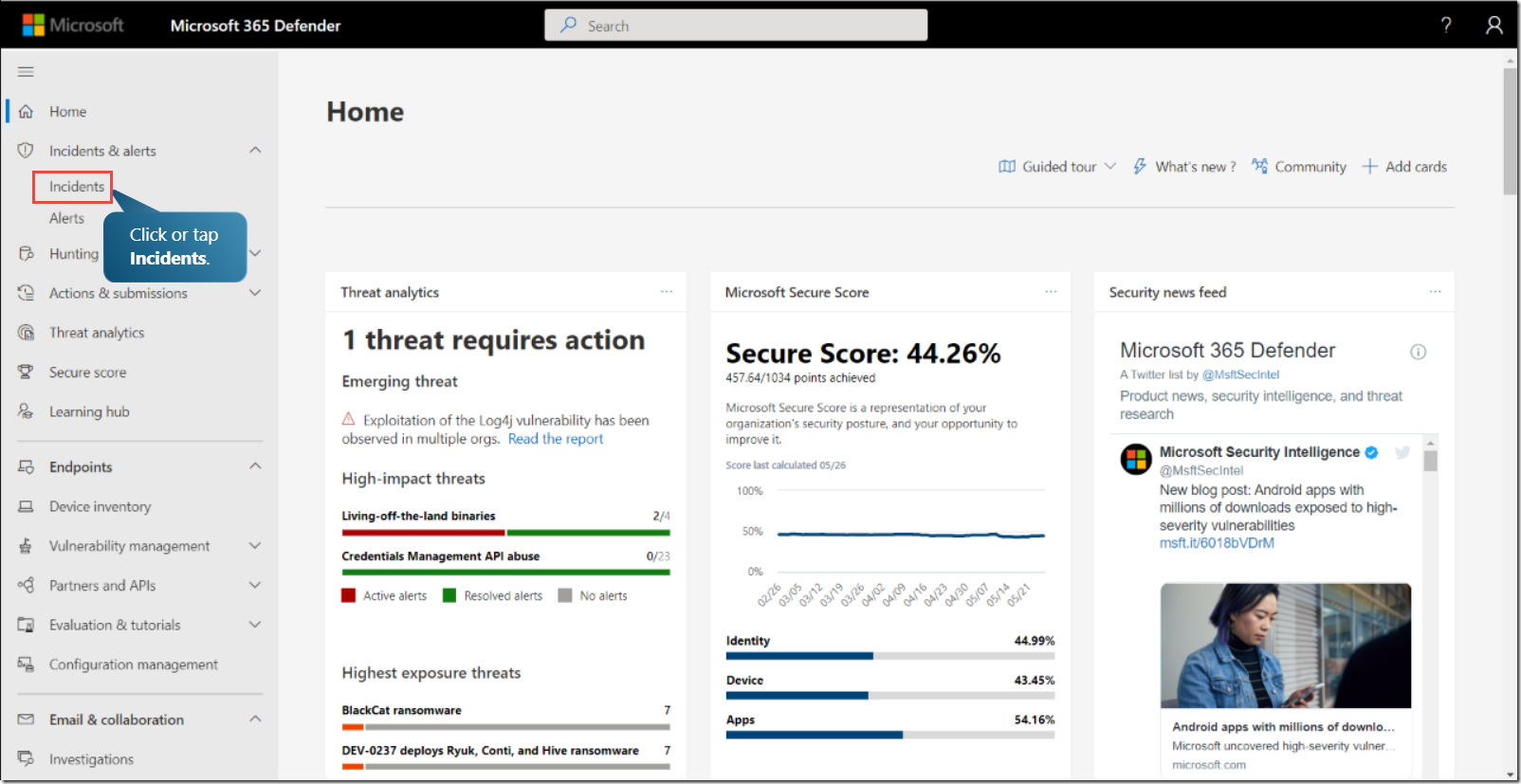Open Security news feed card more options

[x=1435, y=292]
